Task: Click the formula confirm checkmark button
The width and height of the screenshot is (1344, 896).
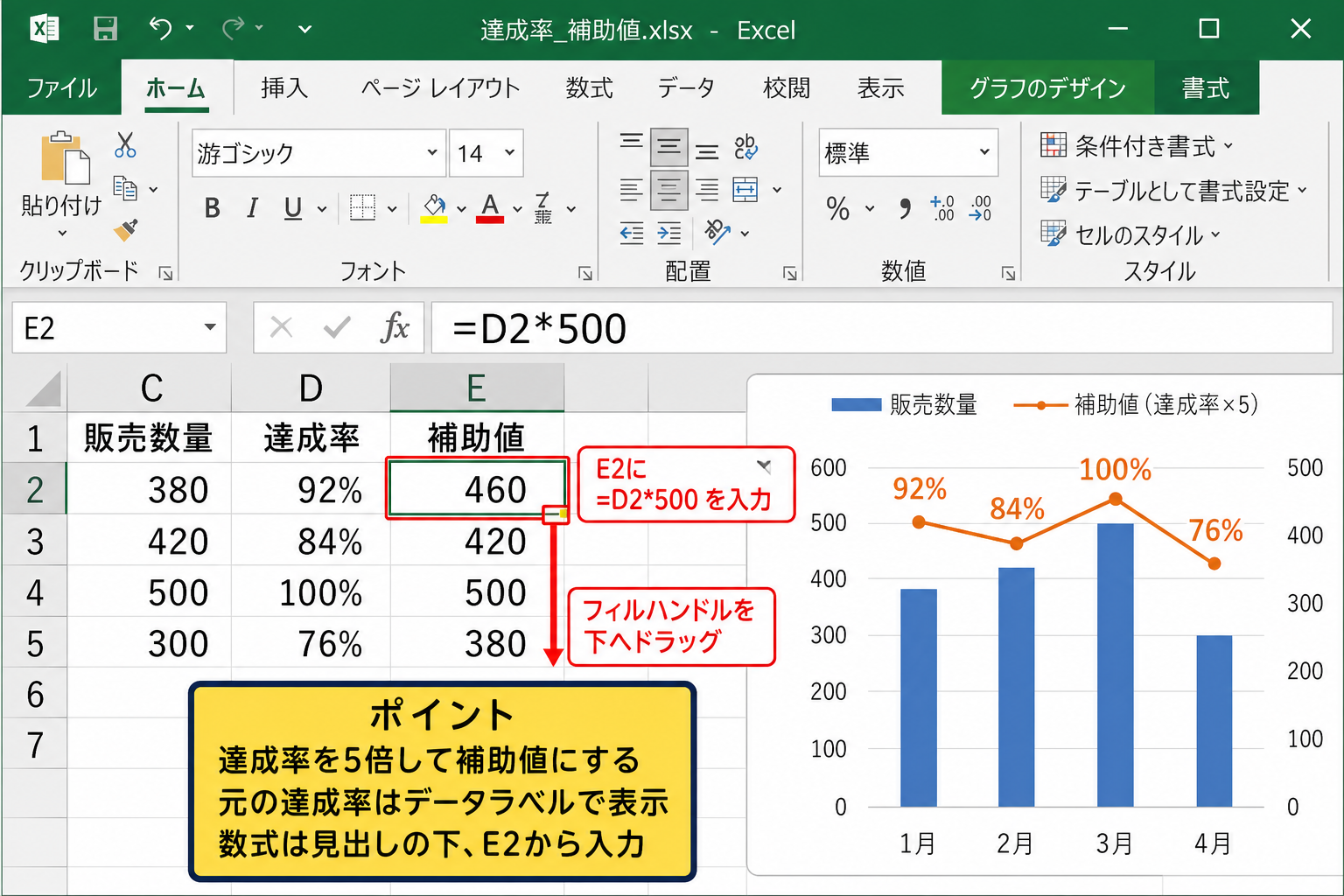Action: click(337, 327)
